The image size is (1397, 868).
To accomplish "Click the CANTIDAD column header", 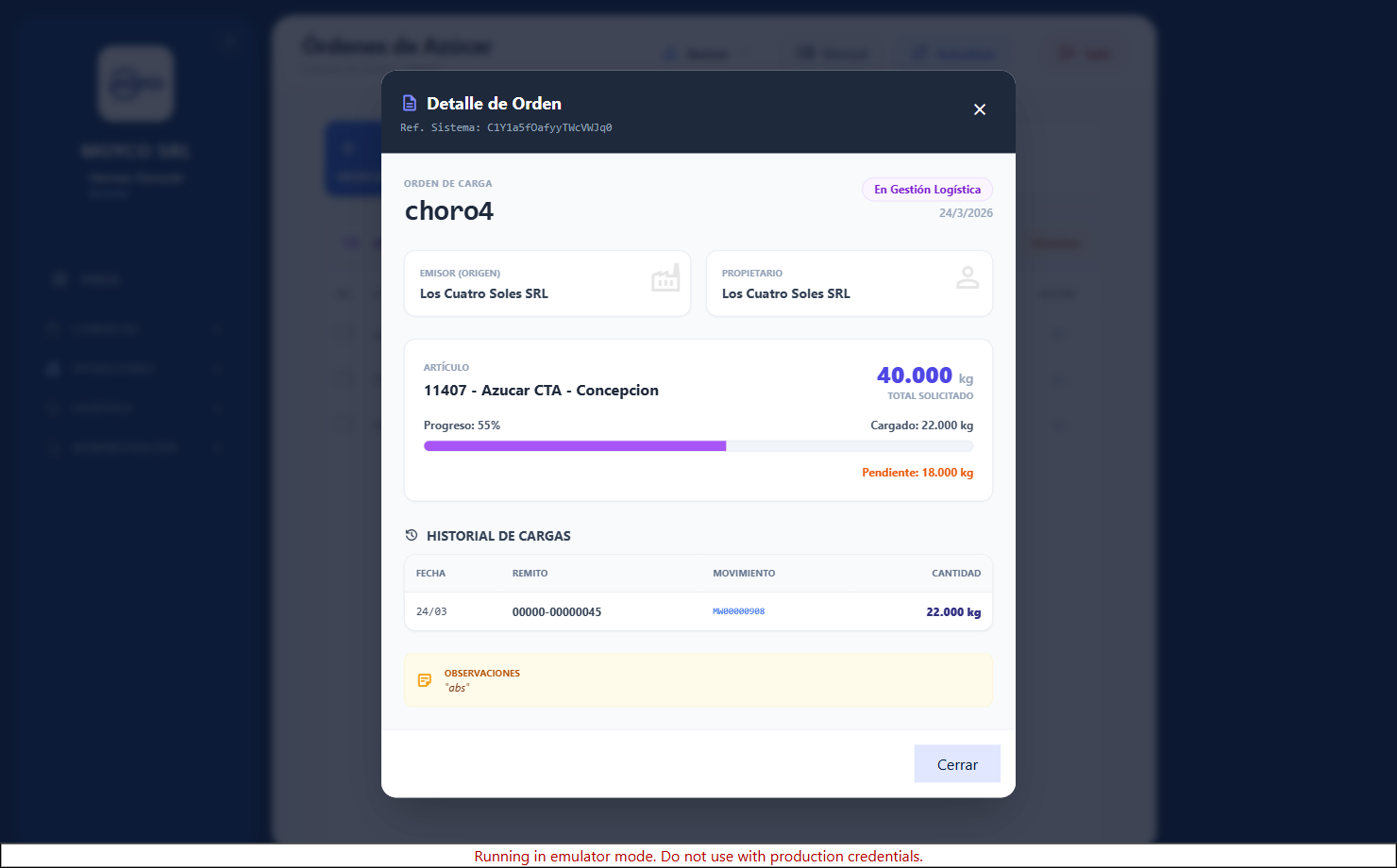I will click(956, 574).
